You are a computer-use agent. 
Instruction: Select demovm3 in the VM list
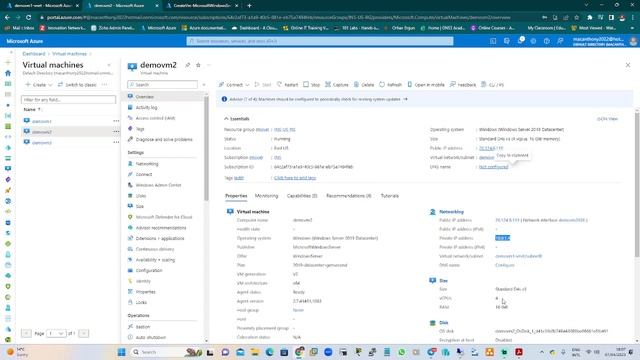[x=42, y=142]
